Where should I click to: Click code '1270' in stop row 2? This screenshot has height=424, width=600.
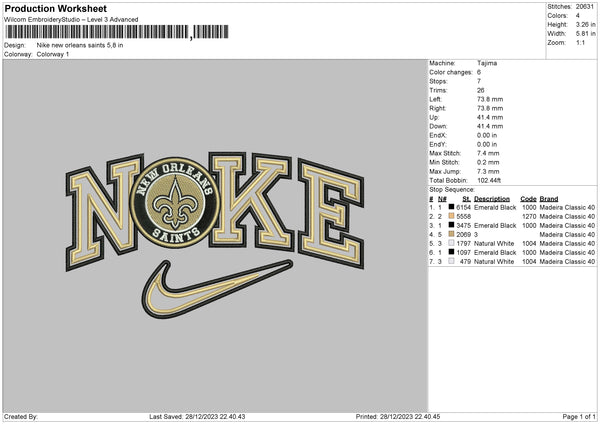[x=529, y=216]
